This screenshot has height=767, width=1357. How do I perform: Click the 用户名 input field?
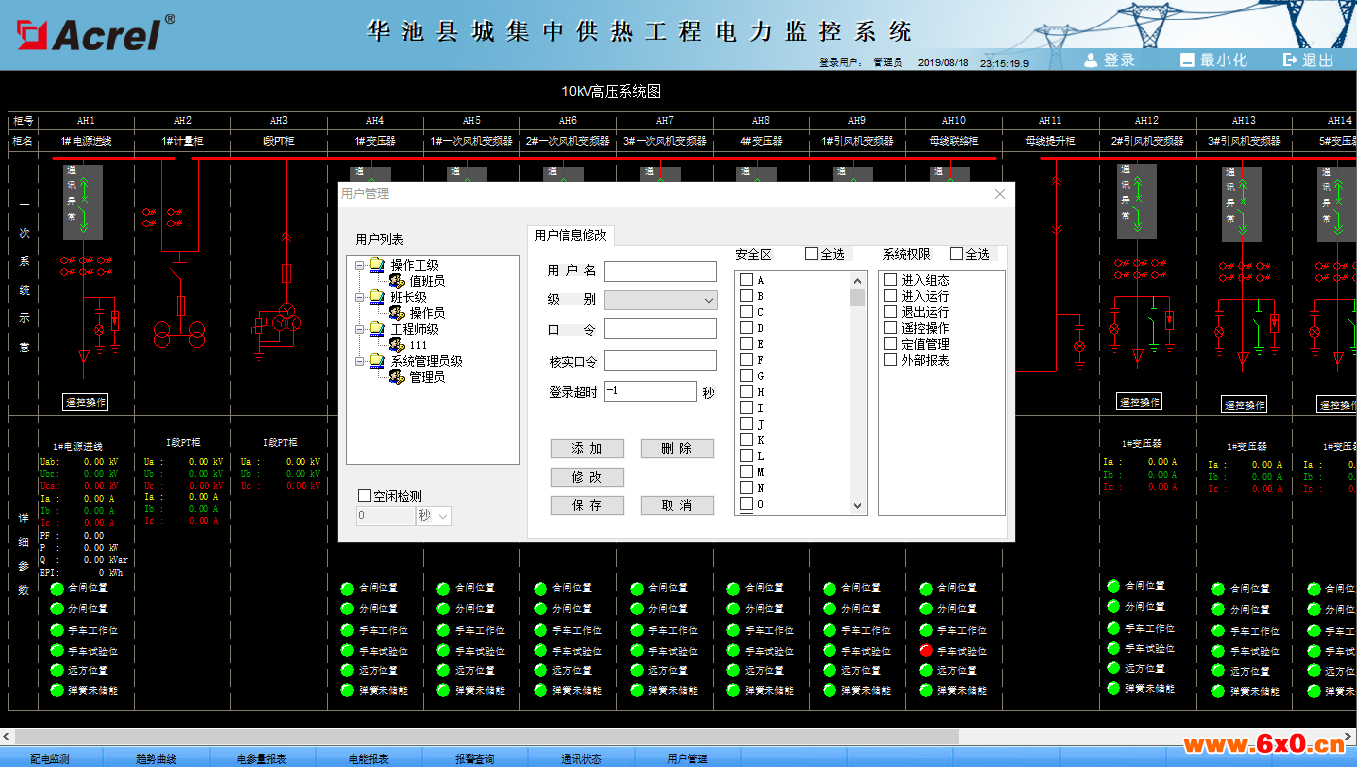pyautogui.click(x=660, y=271)
